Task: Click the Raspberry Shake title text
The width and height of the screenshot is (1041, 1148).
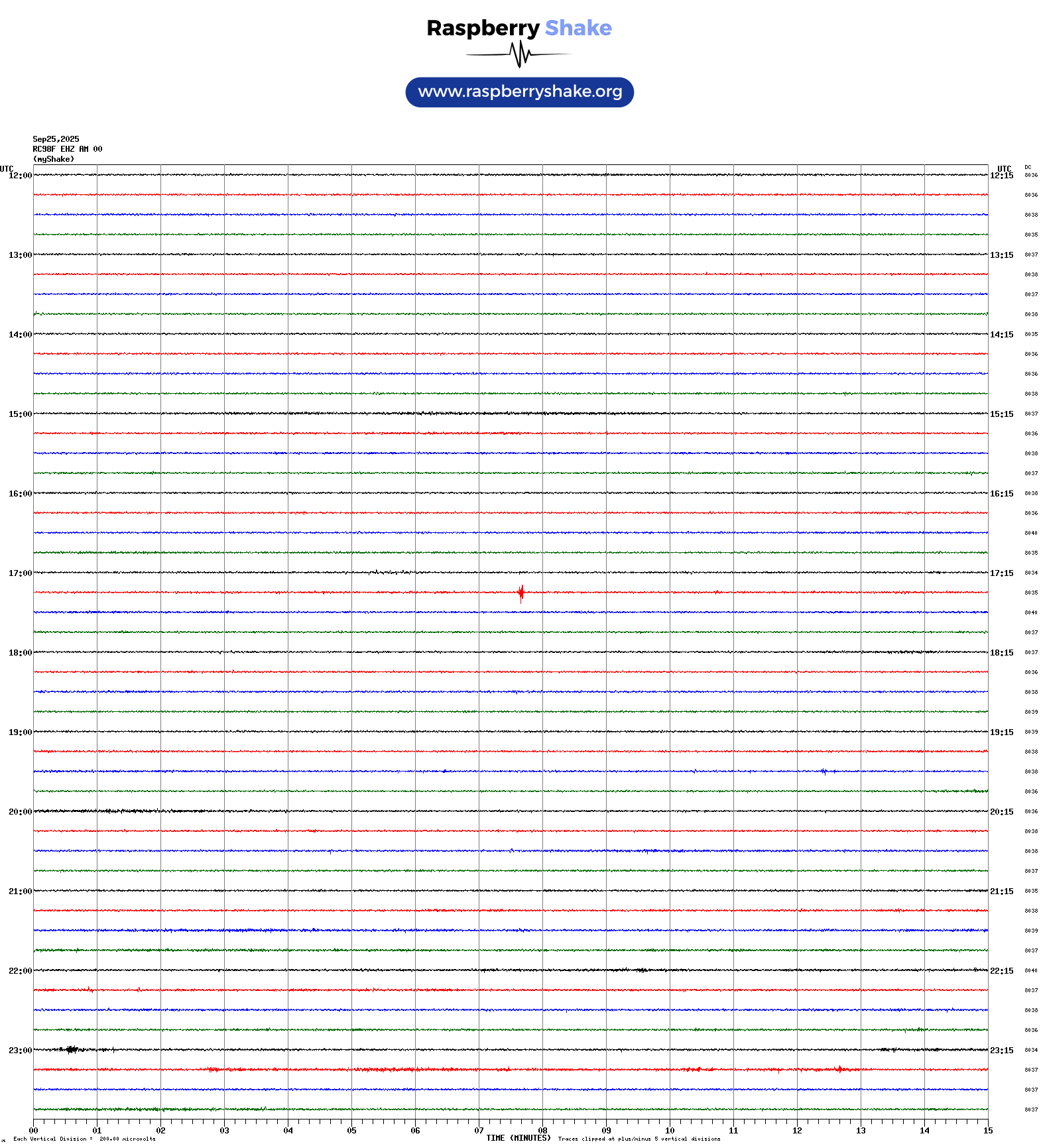Action: [519, 28]
